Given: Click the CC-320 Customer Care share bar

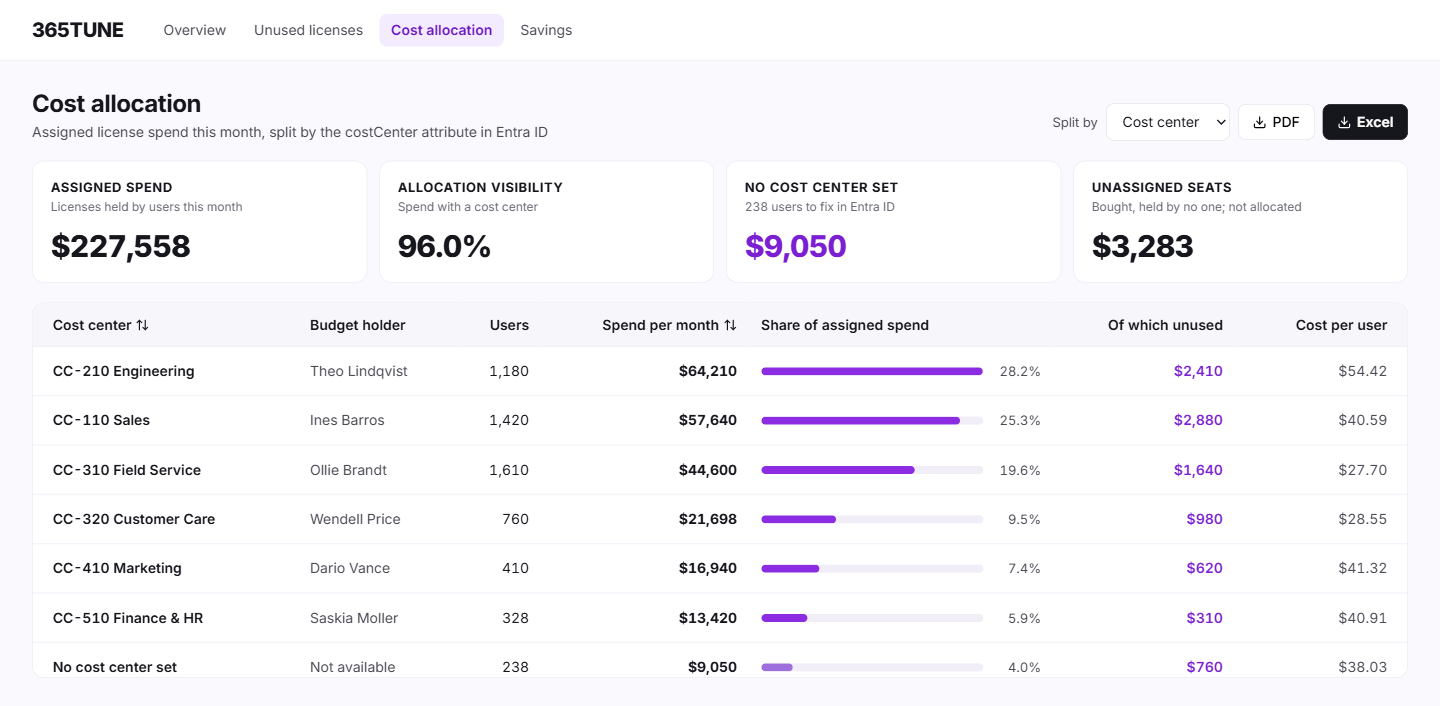Looking at the screenshot, I should coord(872,519).
